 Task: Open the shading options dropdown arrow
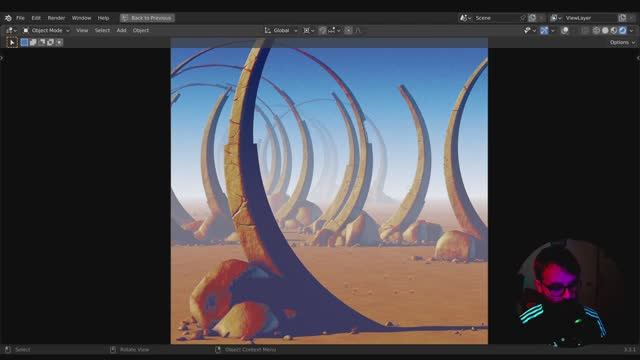631,30
